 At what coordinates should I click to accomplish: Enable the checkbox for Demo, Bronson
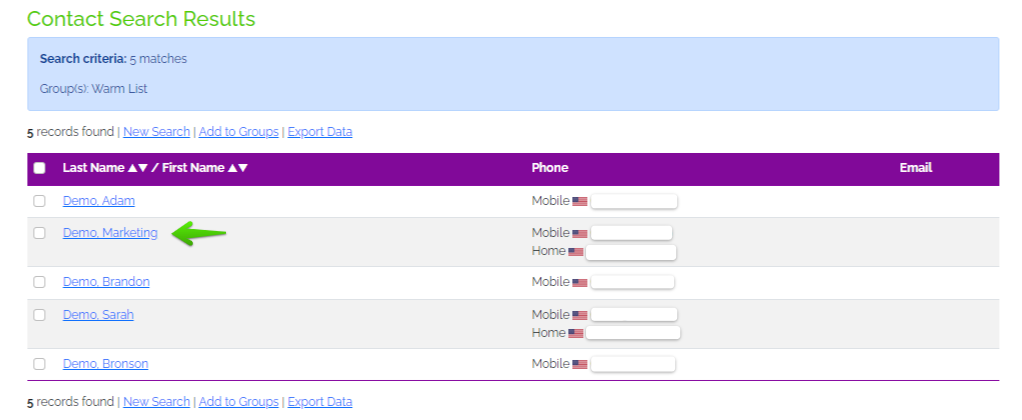tap(40, 364)
